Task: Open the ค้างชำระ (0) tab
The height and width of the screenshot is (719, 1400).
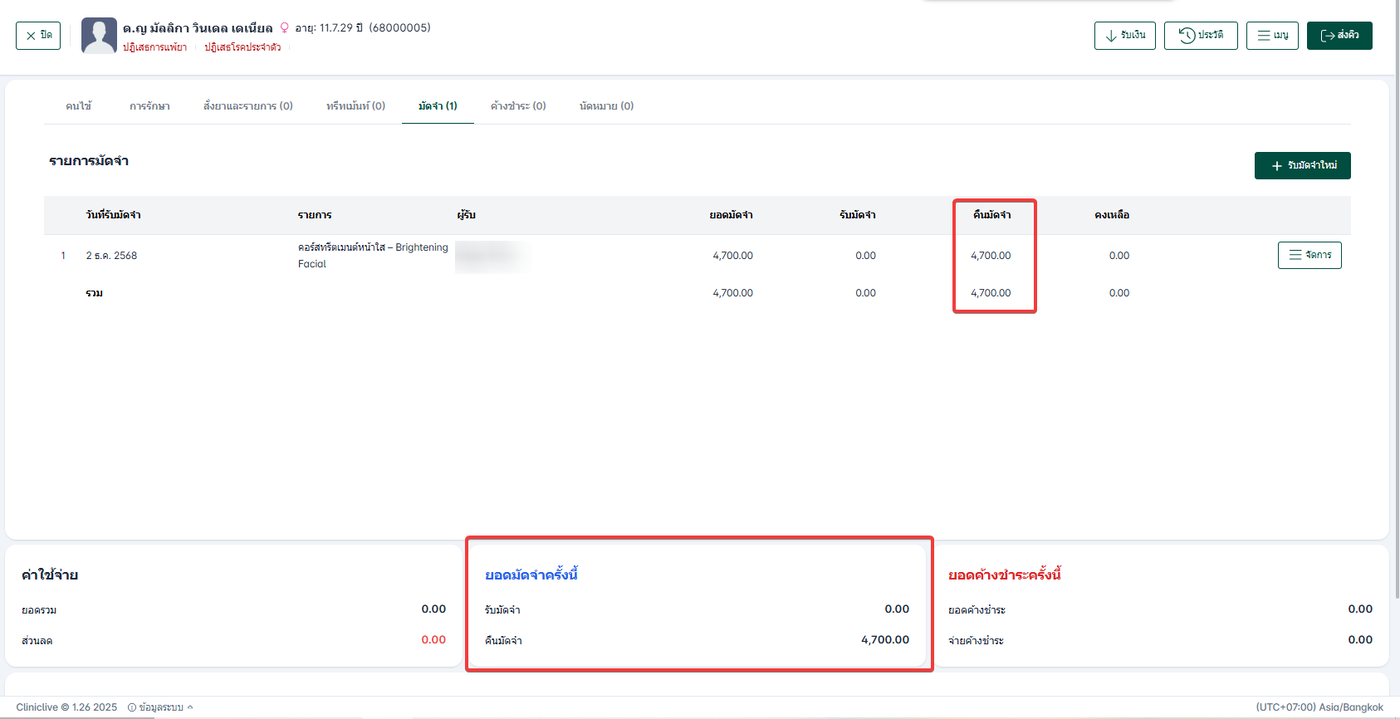Action: 518,106
